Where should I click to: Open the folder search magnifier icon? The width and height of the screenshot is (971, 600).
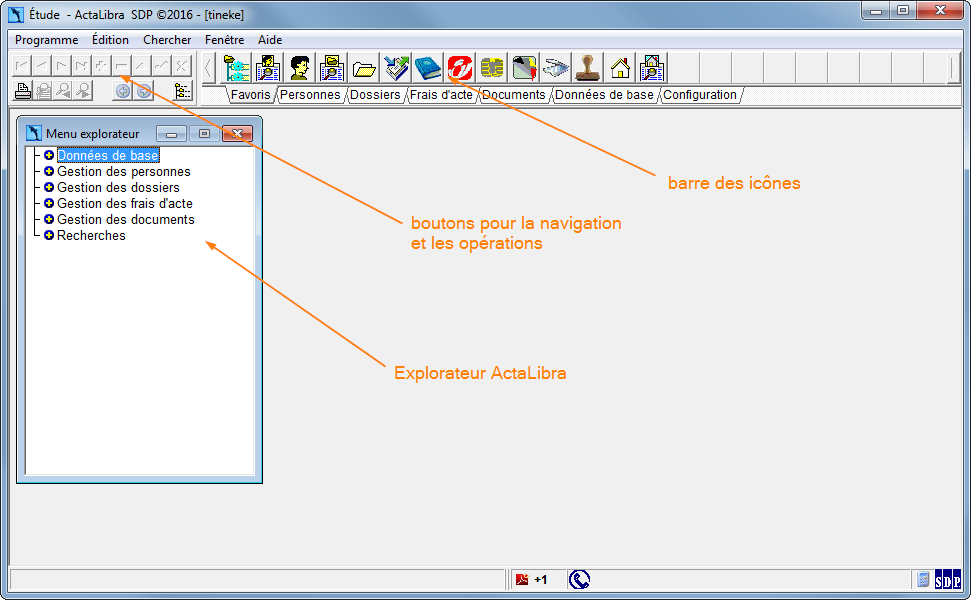(333, 68)
